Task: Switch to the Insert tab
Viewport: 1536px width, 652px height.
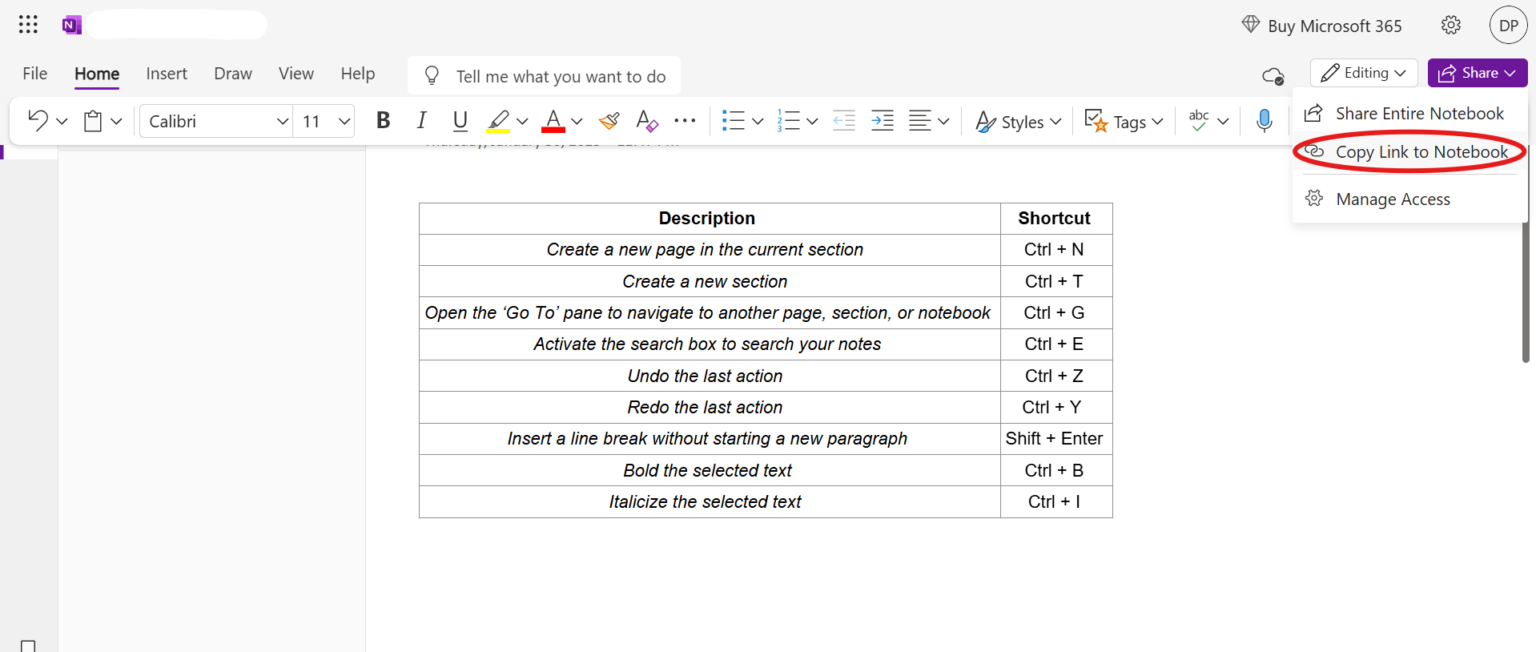Action: pos(166,73)
